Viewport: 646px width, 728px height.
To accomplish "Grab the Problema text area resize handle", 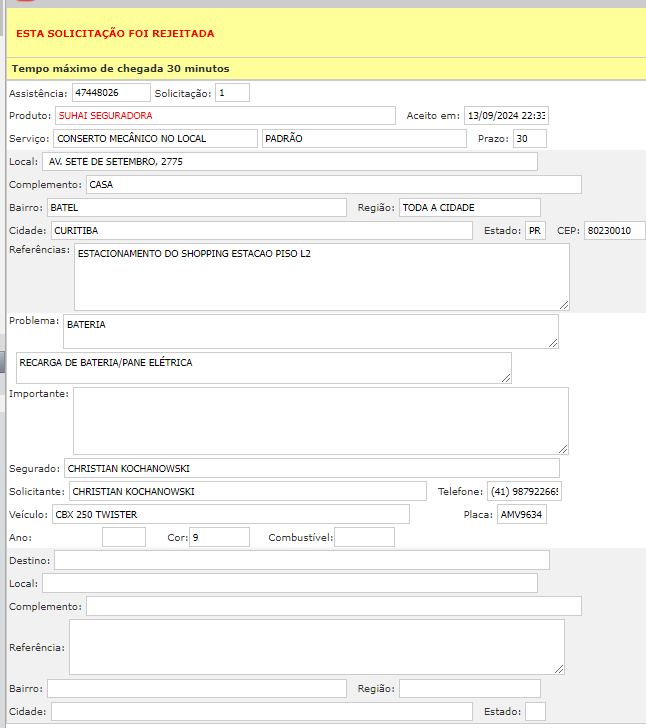I will [552, 342].
